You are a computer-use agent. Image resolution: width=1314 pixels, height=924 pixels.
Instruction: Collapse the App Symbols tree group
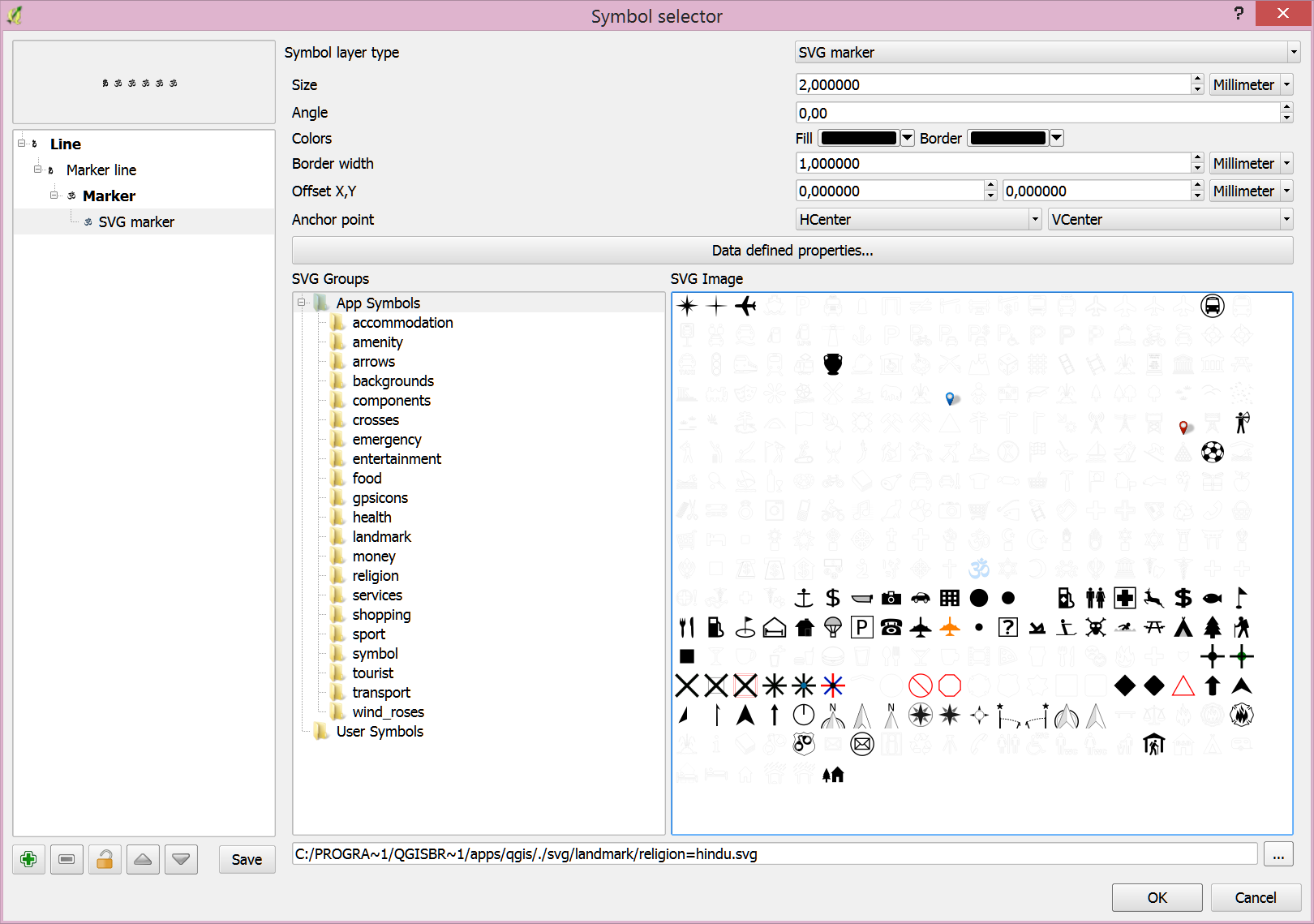(x=302, y=303)
